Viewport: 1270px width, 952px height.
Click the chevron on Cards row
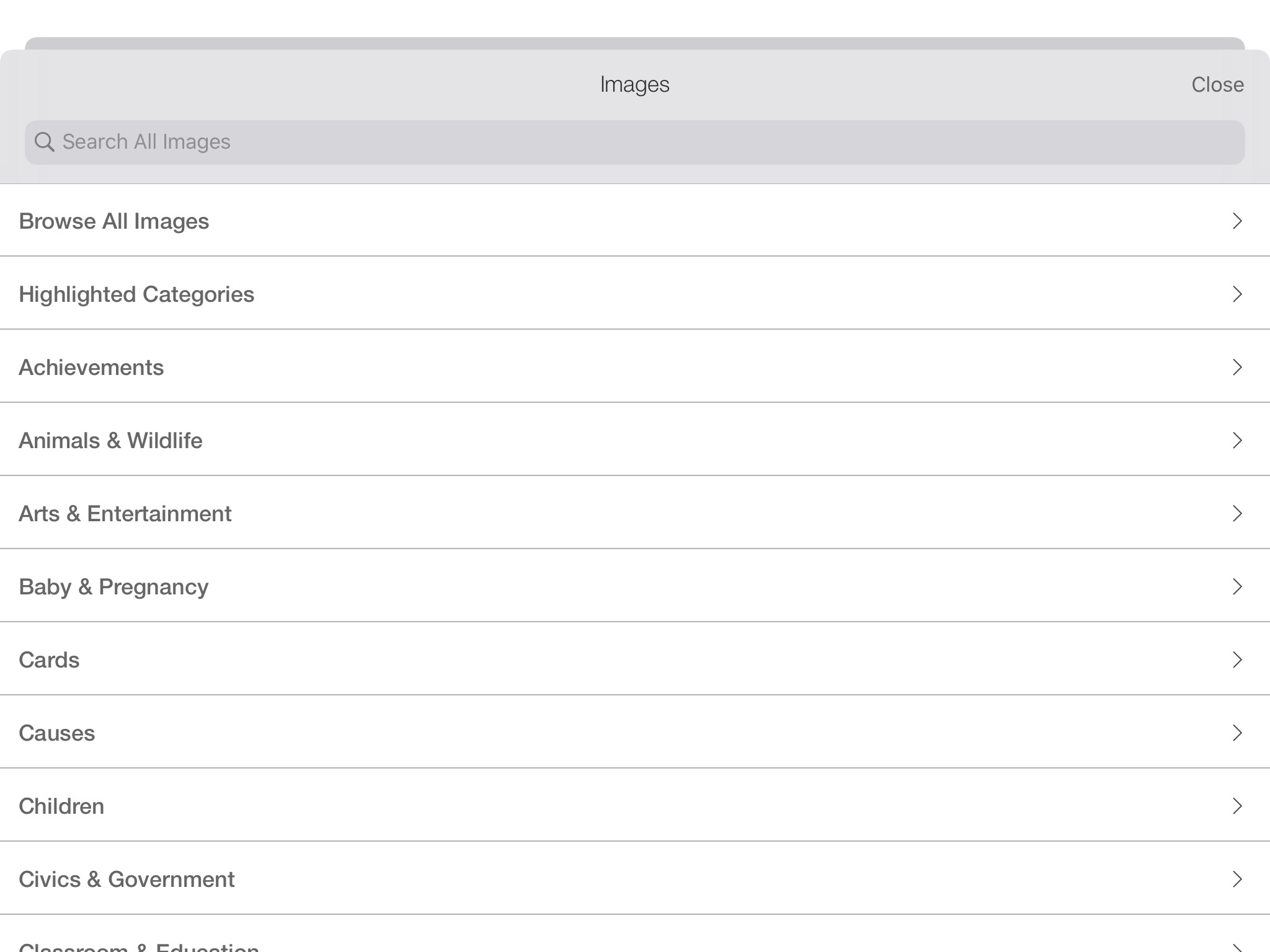1237,660
